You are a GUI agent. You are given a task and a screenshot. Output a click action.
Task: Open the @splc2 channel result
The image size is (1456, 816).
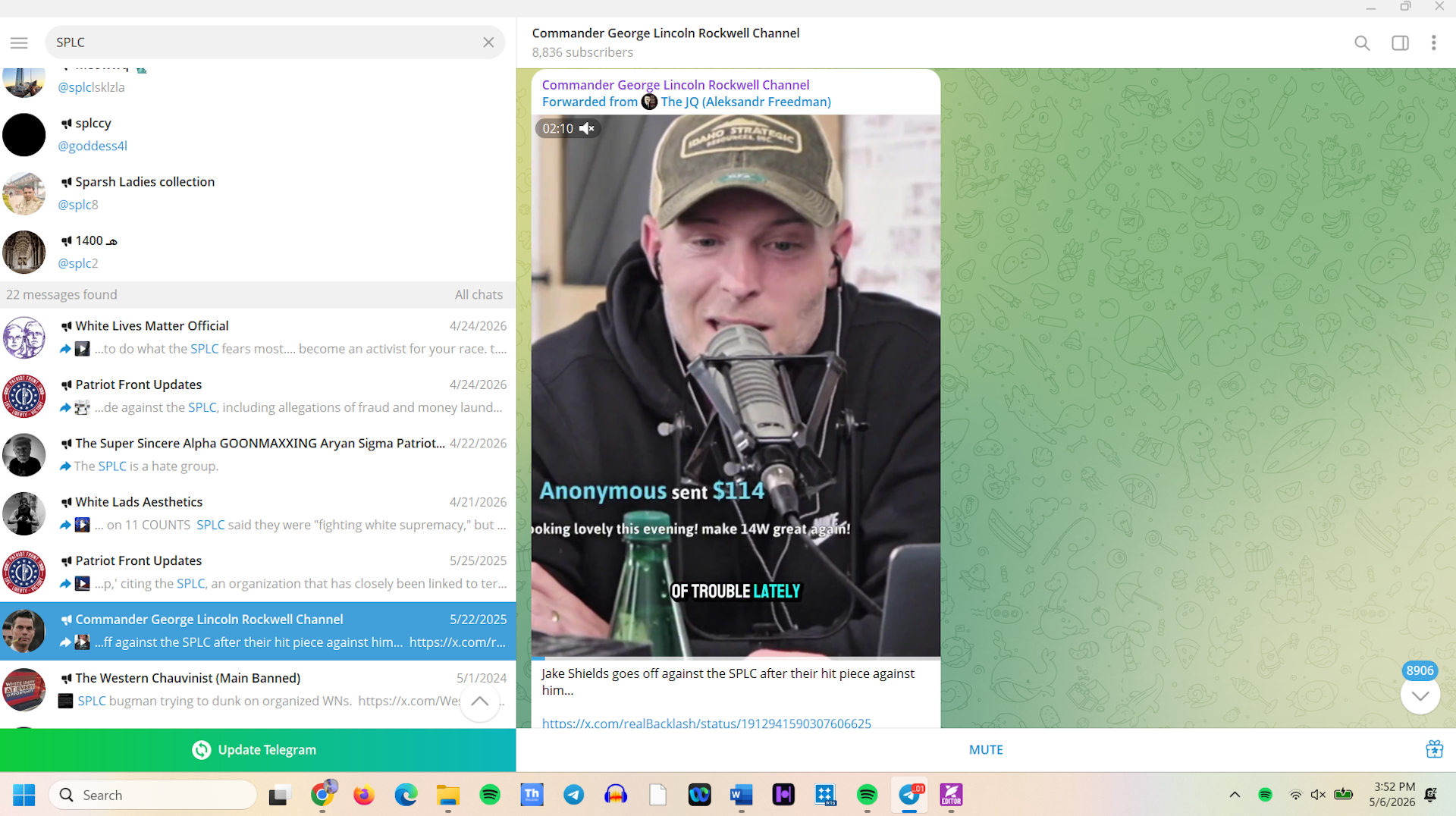tap(258, 252)
